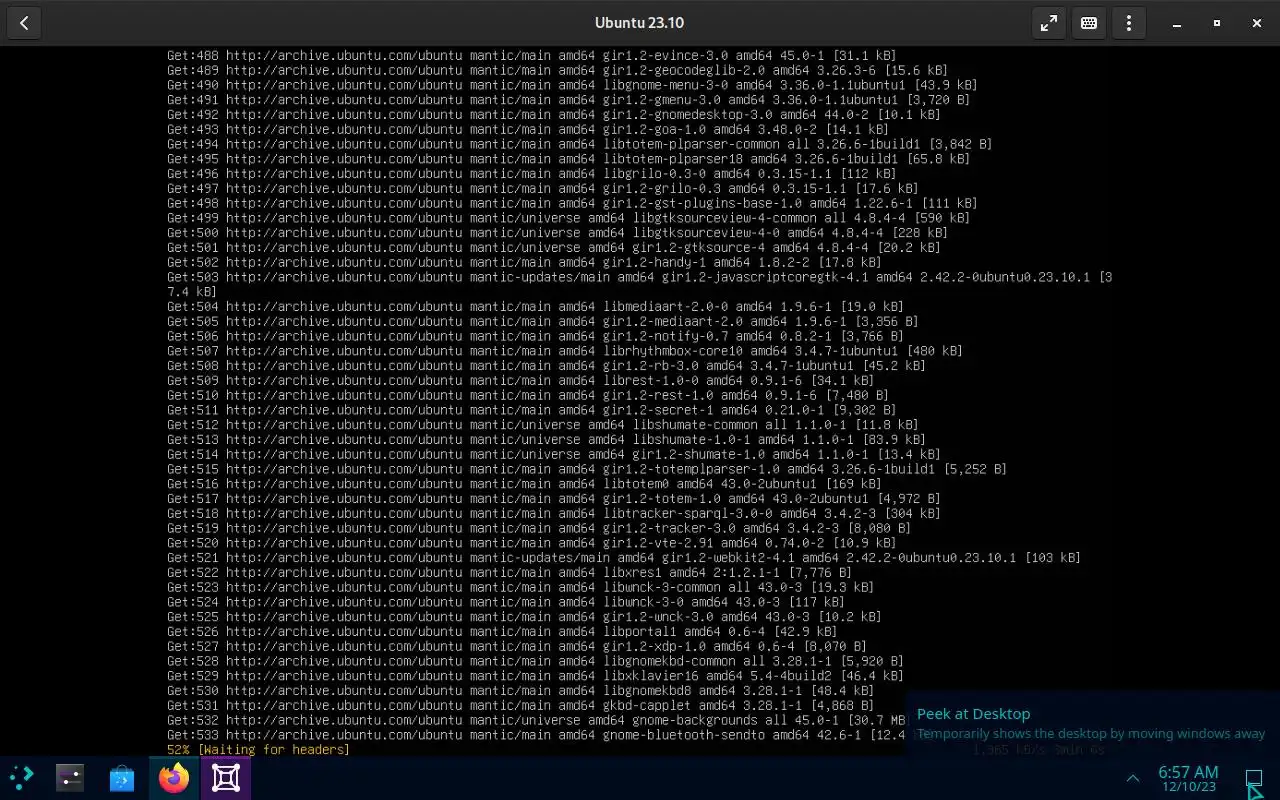The image size is (1280, 800).
Task: Expand the system tray hidden icons arrow
Action: [1133, 778]
